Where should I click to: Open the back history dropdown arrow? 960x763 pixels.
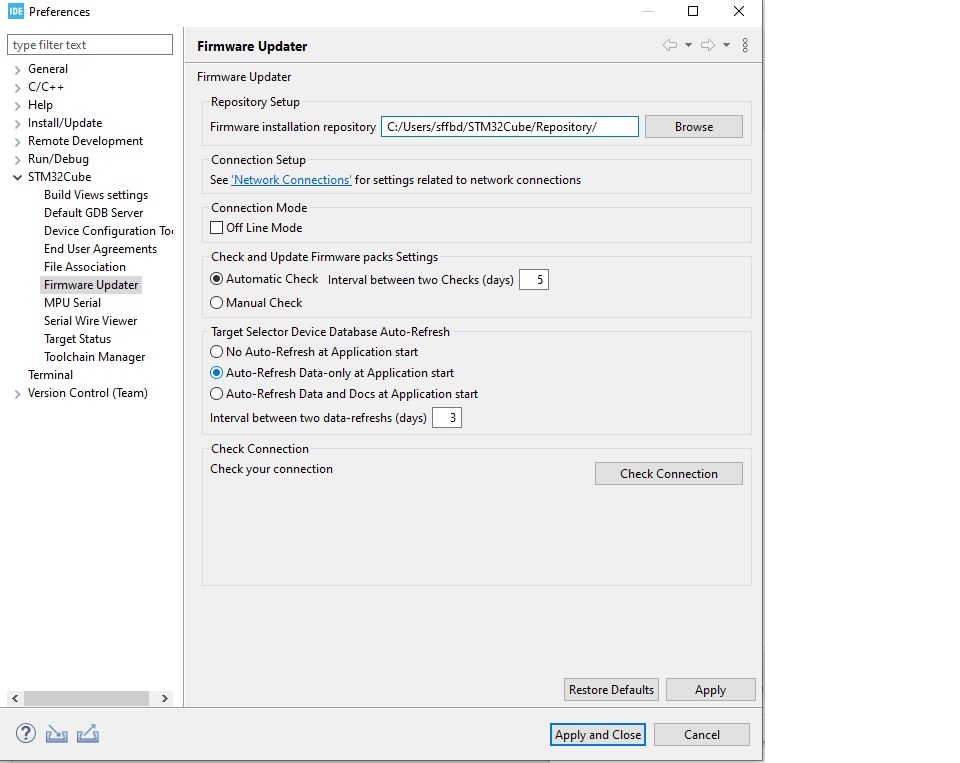tap(688, 45)
